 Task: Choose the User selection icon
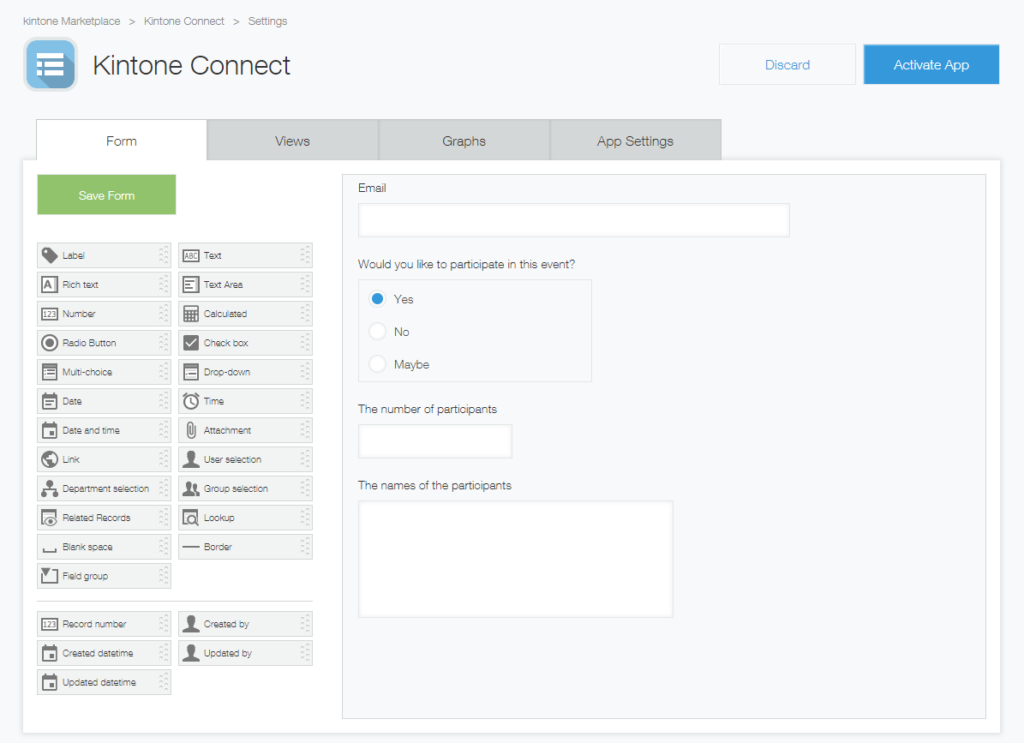191,460
